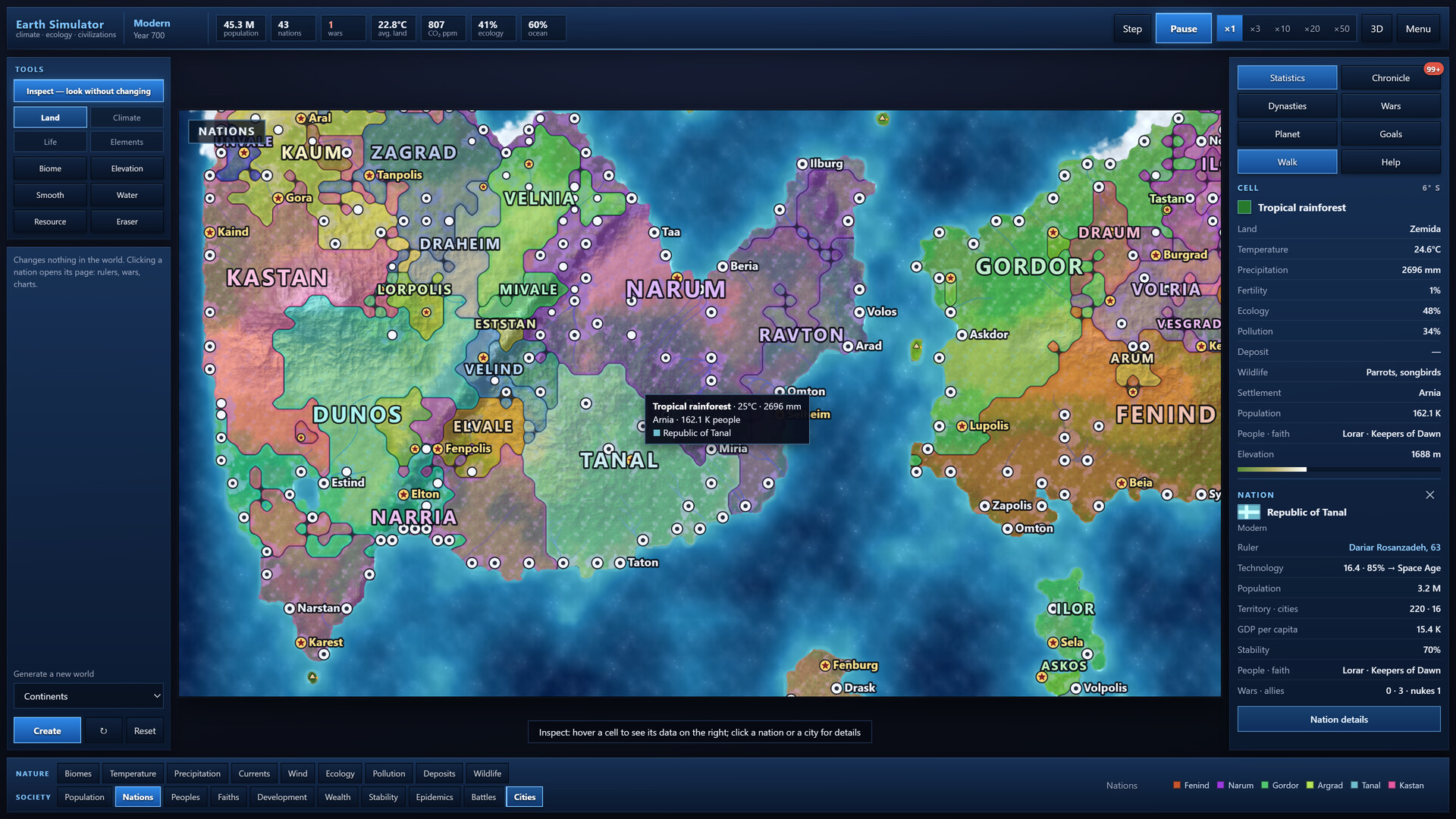This screenshot has height=819, width=1456.
Task: Toggle the Cities overlay
Action: click(525, 797)
